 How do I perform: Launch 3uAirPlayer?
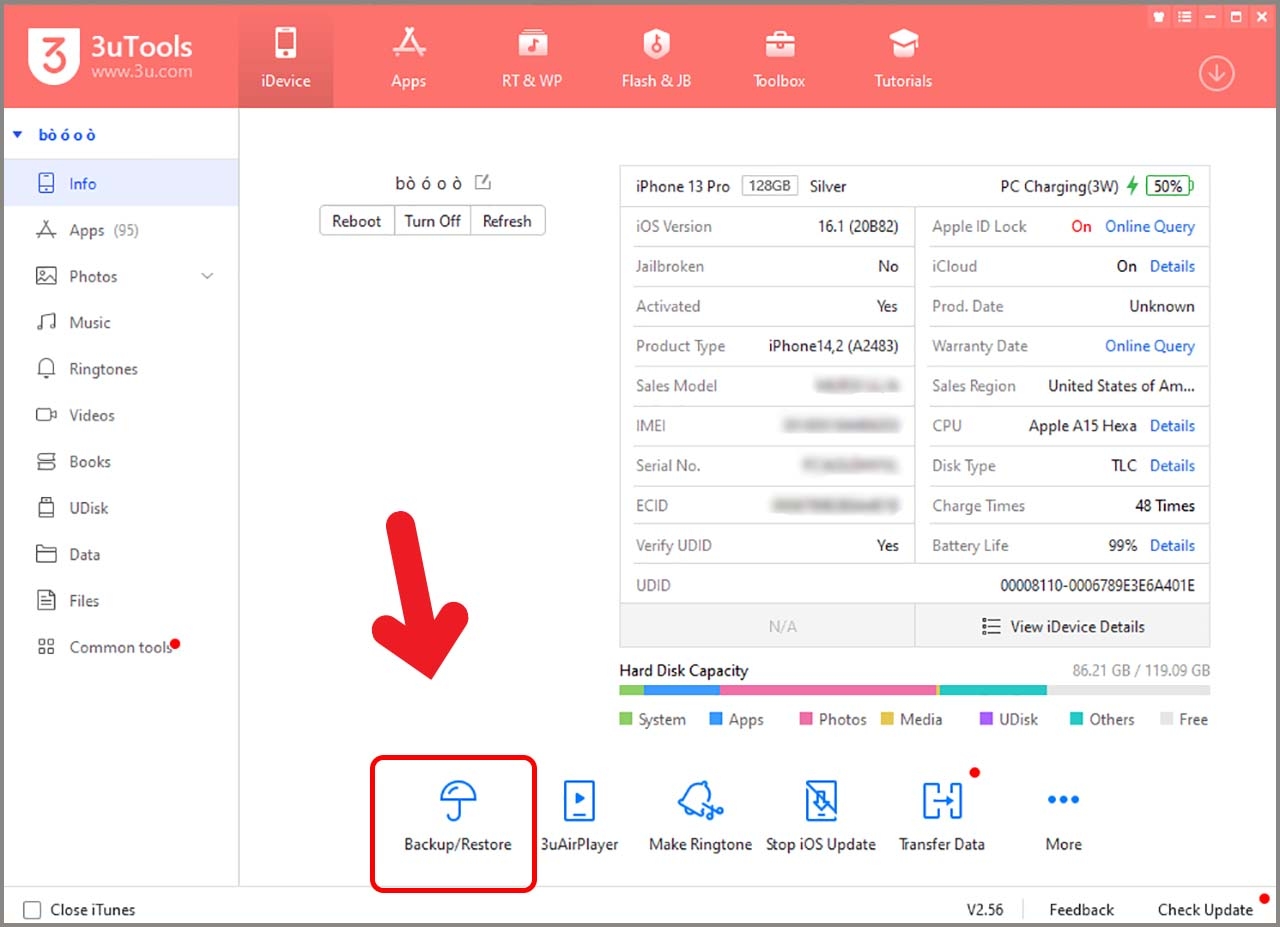point(579,817)
